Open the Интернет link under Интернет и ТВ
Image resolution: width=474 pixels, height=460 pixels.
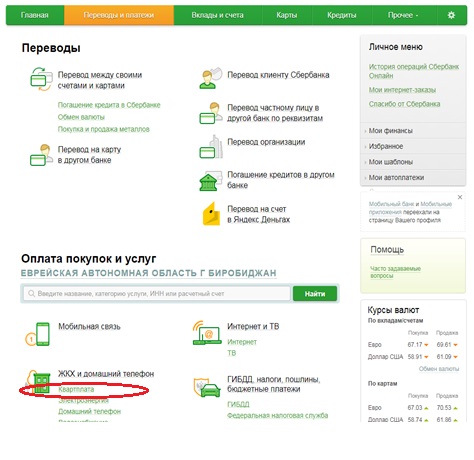[x=242, y=342]
